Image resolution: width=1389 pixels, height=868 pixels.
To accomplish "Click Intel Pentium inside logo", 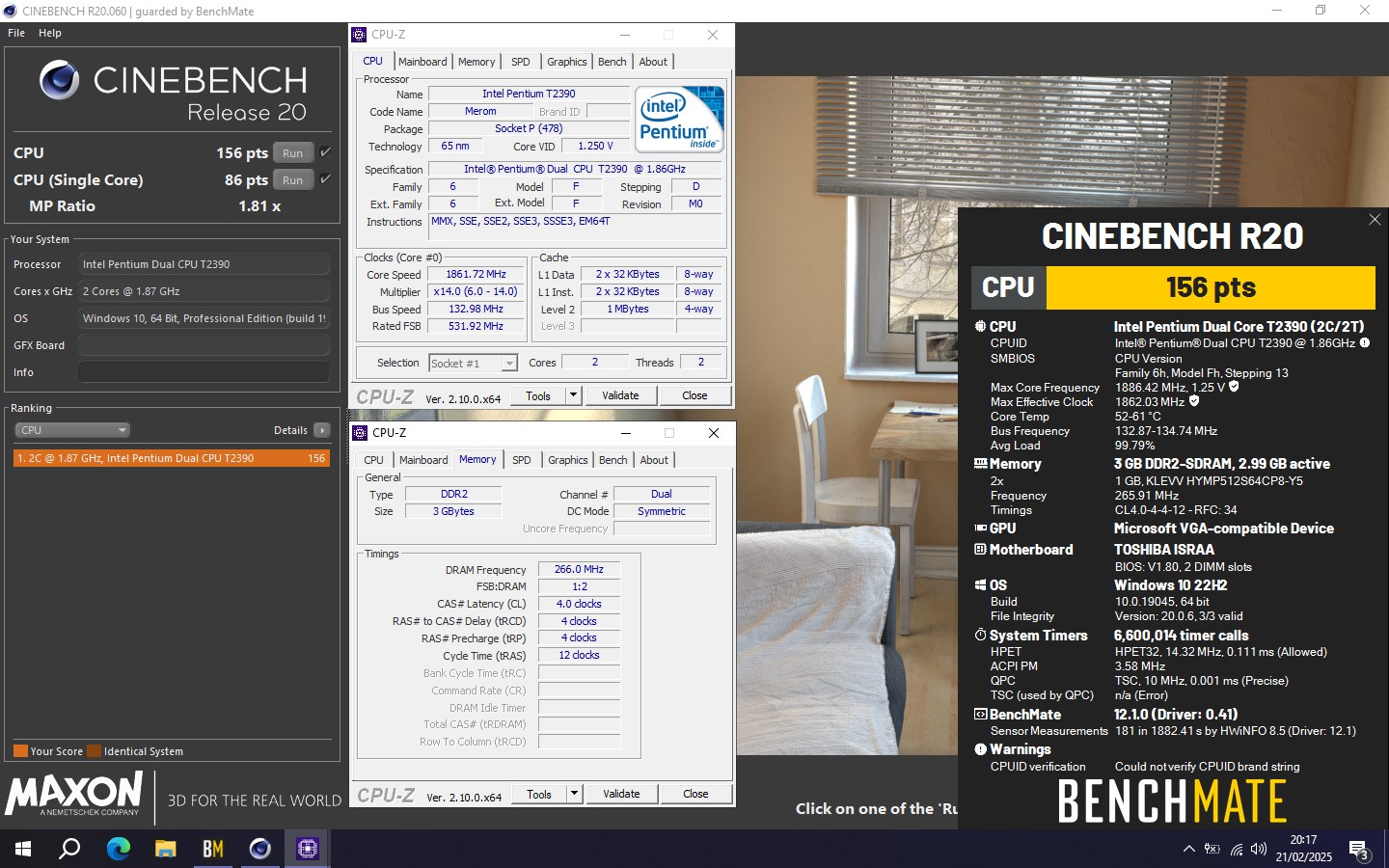I will point(679,120).
